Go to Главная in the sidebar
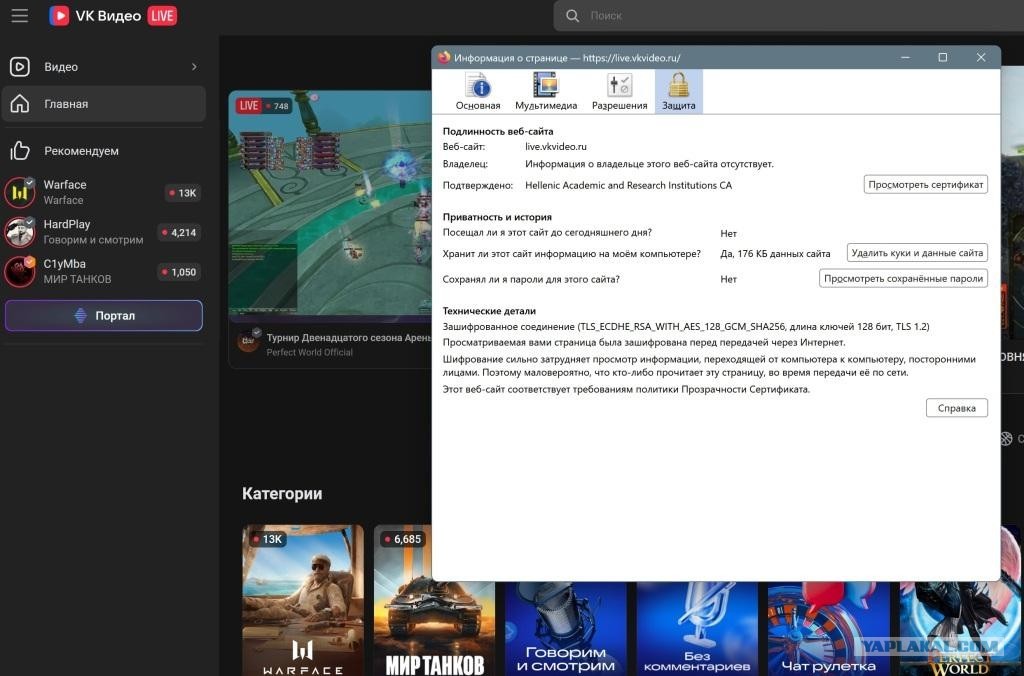Image resolution: width=1024 pixels, height=676 pixels. pyautogui.click(x=104, y=104)
